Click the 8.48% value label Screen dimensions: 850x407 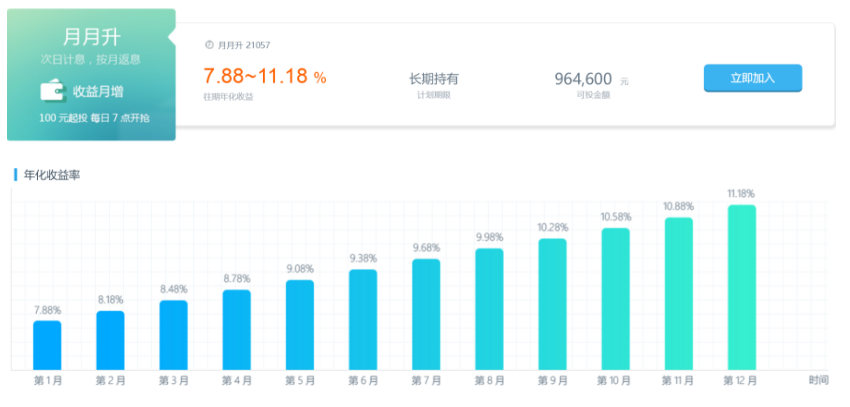click(173, 289)
